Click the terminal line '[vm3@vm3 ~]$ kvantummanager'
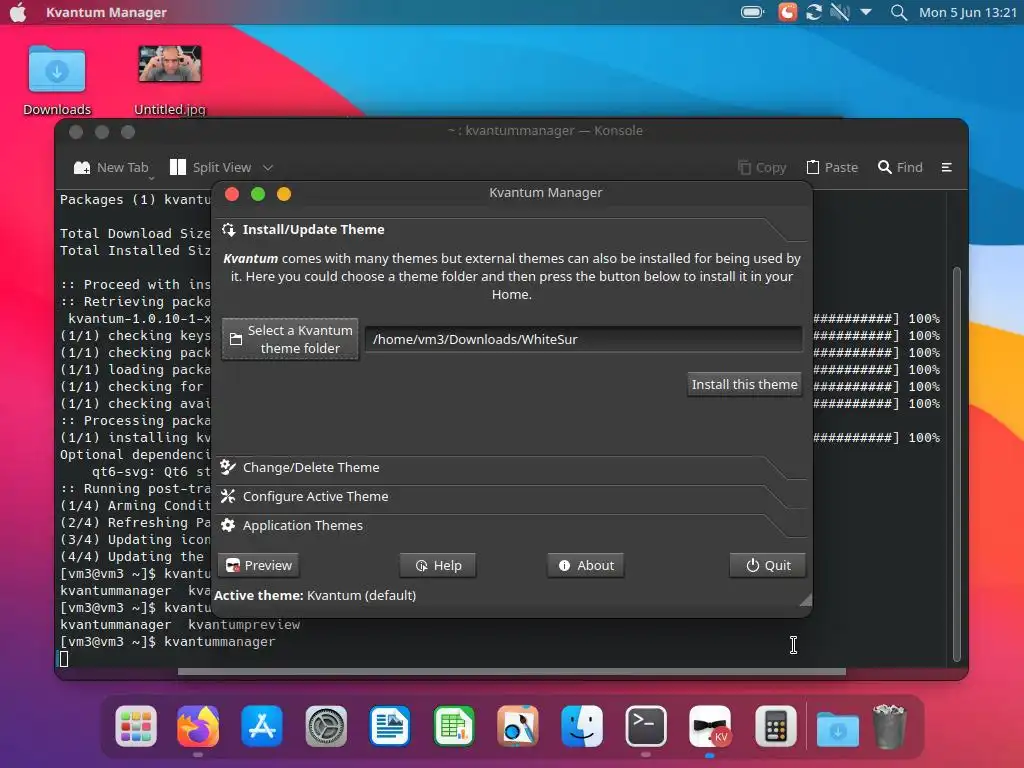The image size is (1024, 768). click(168, 642)
